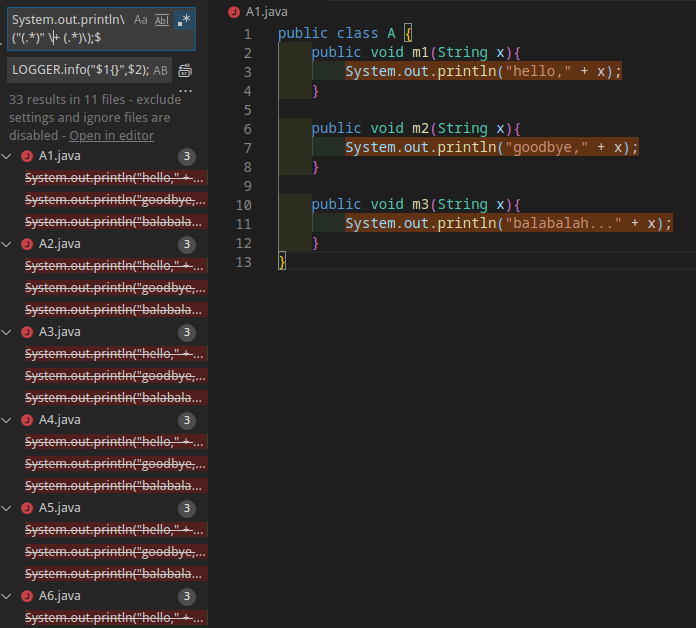Toggle Match Case in search field
This screenshot has height=628, width=696.
coord(141,20)
